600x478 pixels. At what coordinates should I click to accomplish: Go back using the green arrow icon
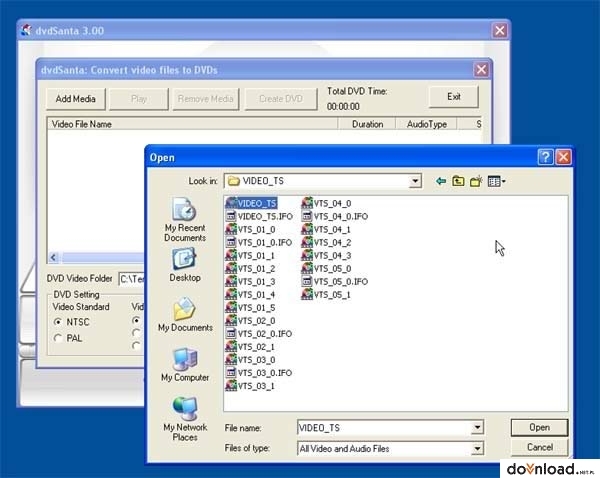coord(441,181)
